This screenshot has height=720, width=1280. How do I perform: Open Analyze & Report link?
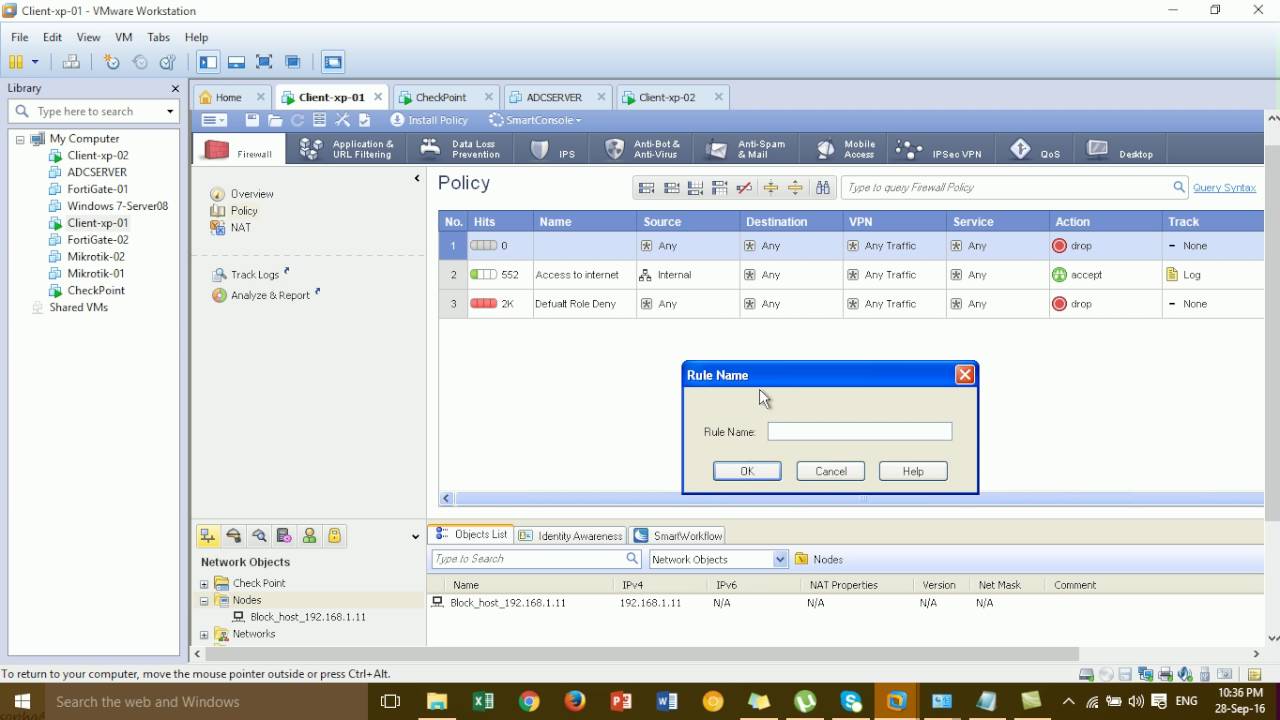[270, 296]
